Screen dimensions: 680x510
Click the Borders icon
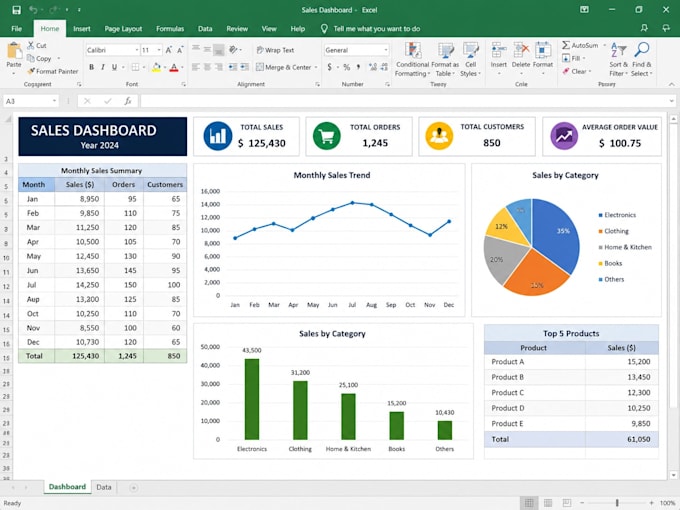tap(135, 67)
